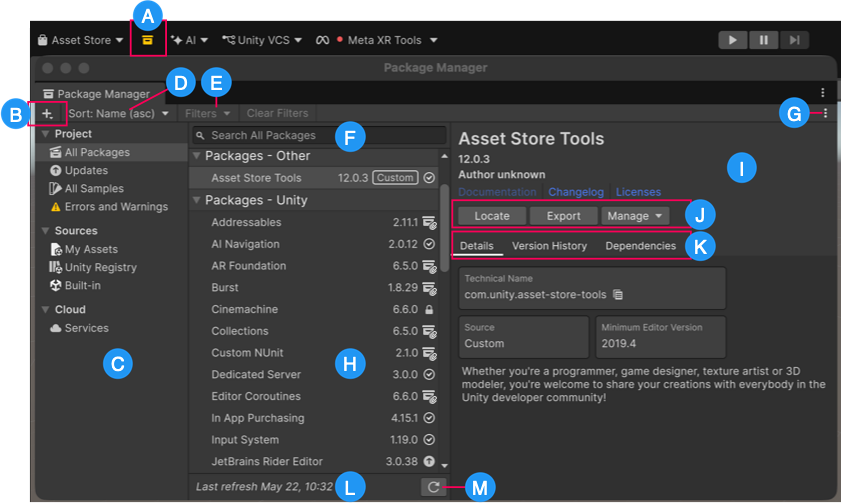The image size is (841, 503).
Task: Select Cinemachine package
Action: coord(314,309)
